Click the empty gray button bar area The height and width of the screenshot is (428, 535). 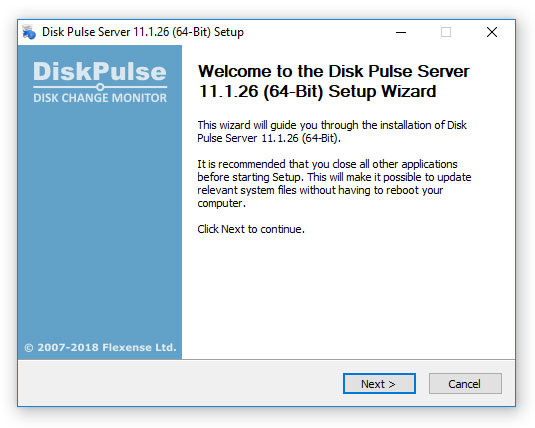point(177,383)
